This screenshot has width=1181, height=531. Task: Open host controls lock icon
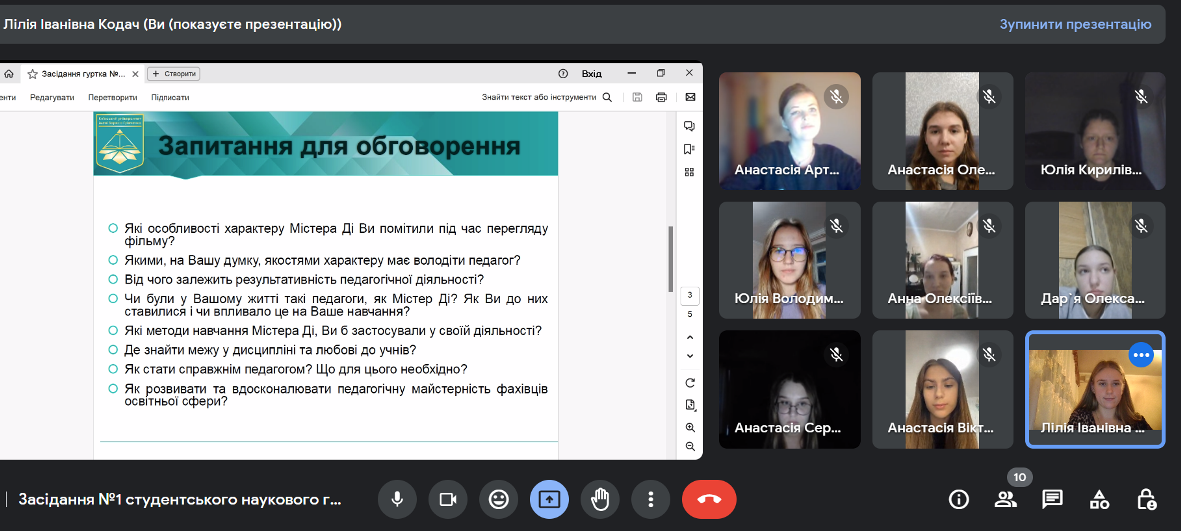tap(1146, 499)
